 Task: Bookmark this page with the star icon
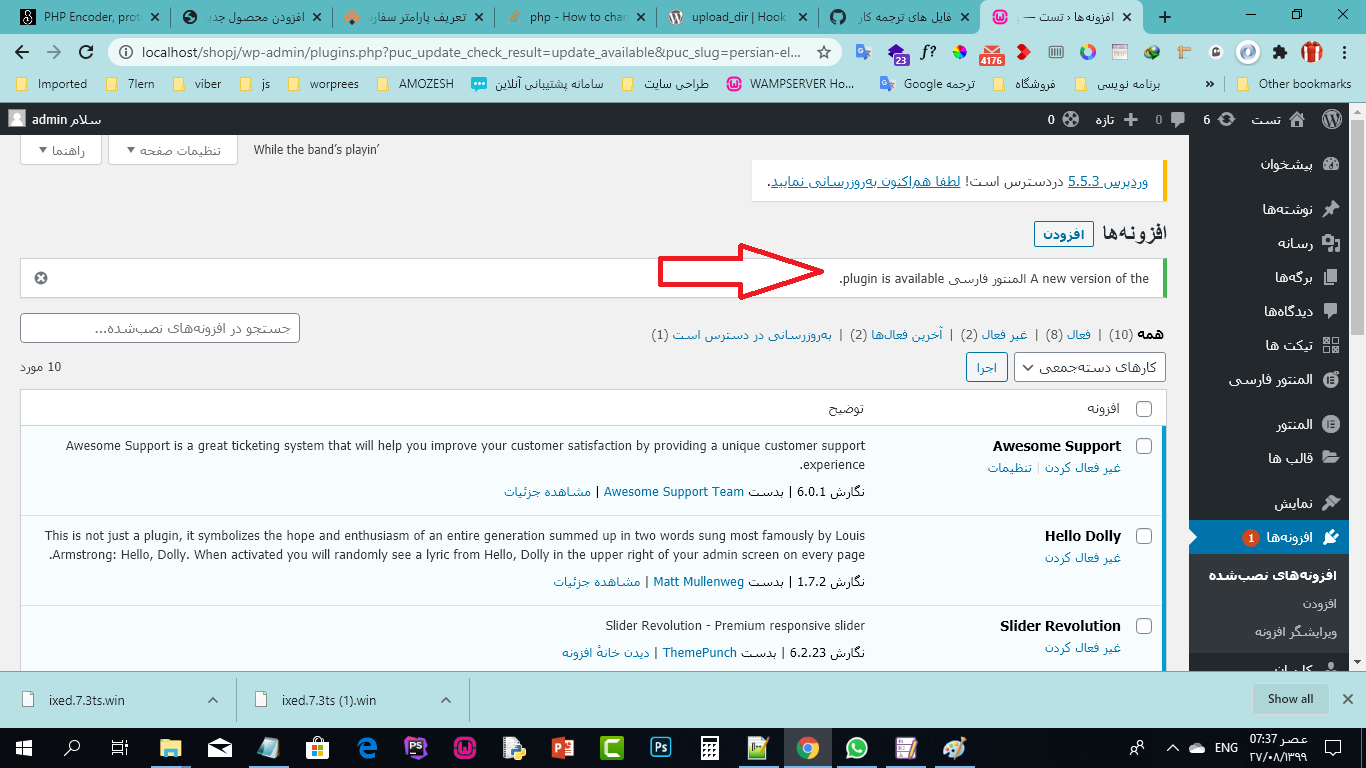(824, 52)
